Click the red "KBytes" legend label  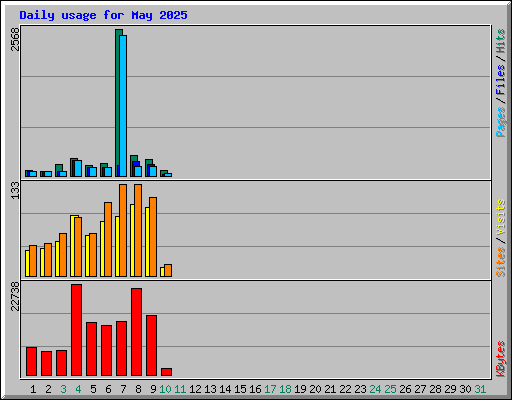point(501,359)
